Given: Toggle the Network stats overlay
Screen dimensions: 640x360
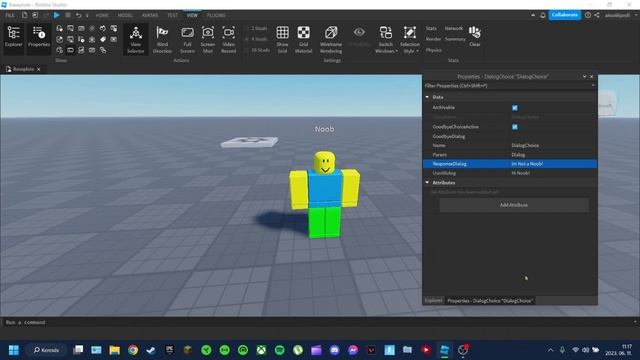Looking at the screenshot, I should (x=454, y=28).
